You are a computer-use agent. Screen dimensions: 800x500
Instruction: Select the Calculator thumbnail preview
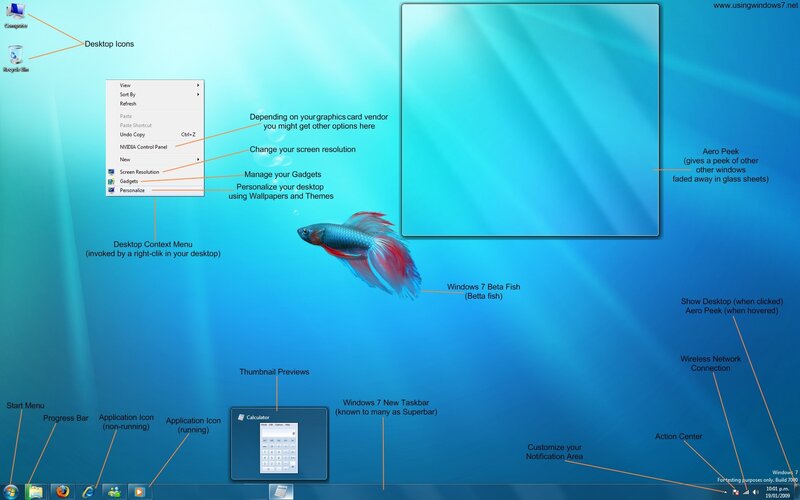pos(279,443)
